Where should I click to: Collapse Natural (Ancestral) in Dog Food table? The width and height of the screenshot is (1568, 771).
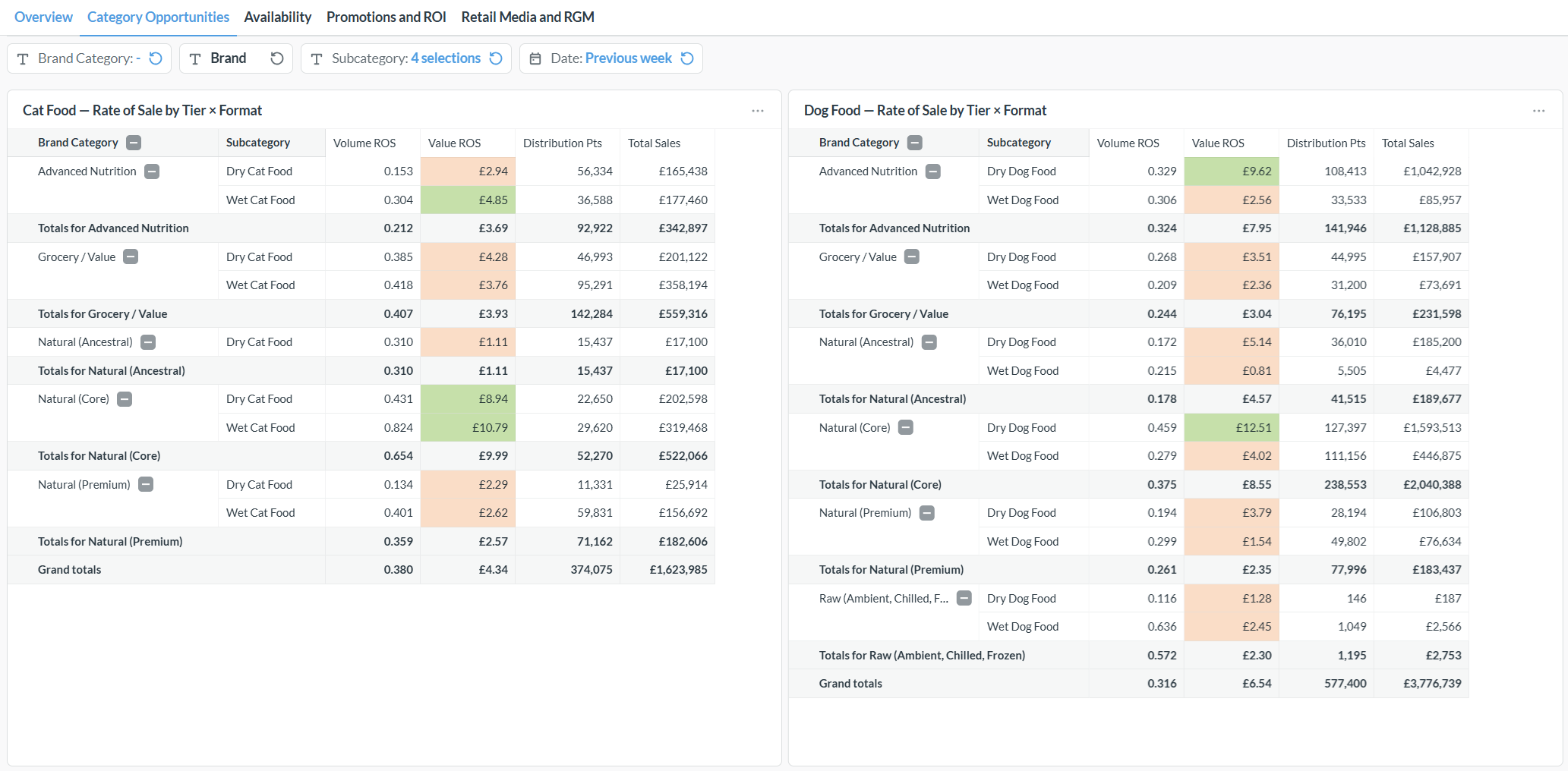pyautogui.click(x=929, y=342)
